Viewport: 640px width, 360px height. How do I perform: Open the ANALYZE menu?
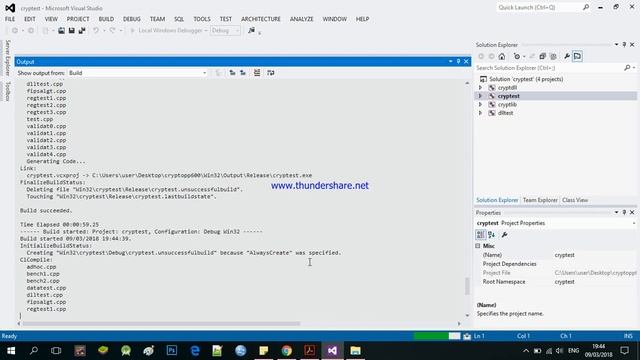click(302, 19)
